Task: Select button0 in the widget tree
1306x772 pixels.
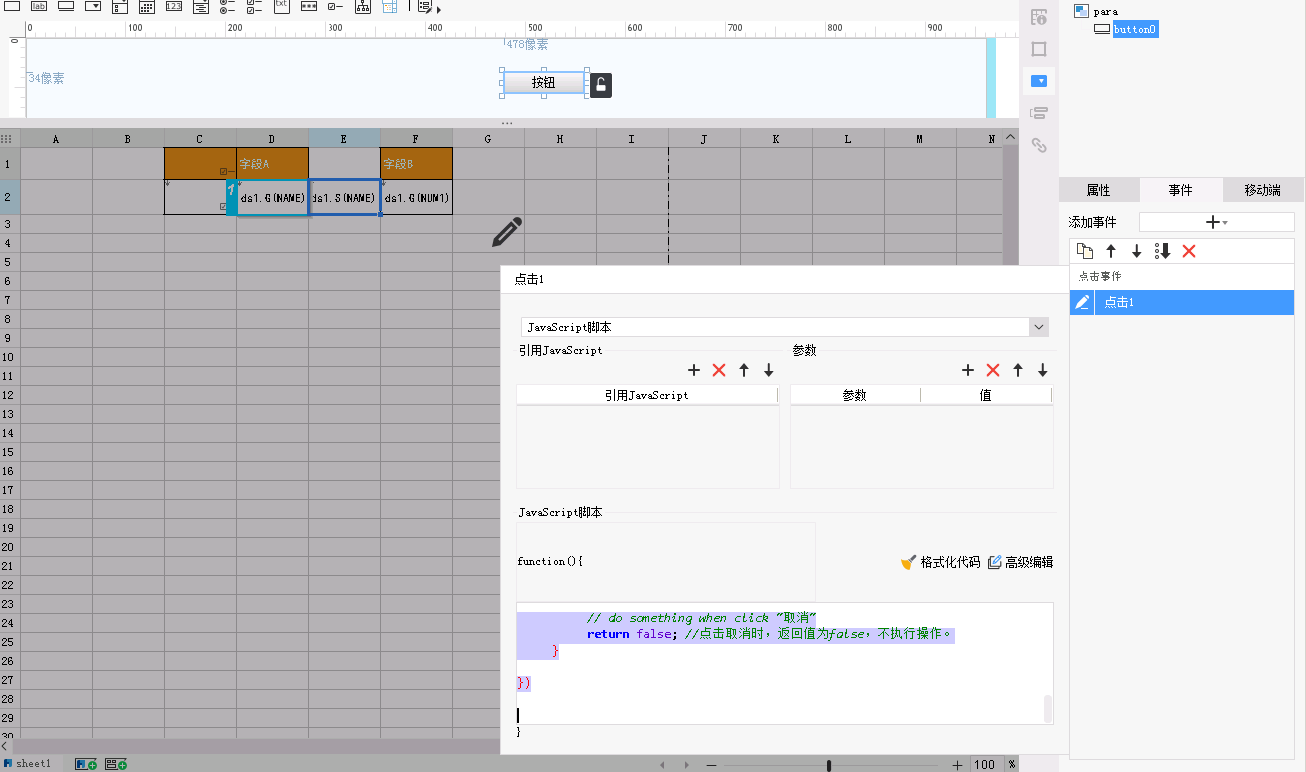Action: click(1135, 30)
